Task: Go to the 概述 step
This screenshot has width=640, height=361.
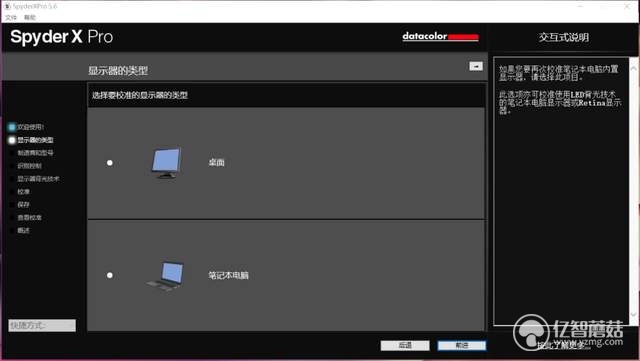Action: click(x=23, y=230)
